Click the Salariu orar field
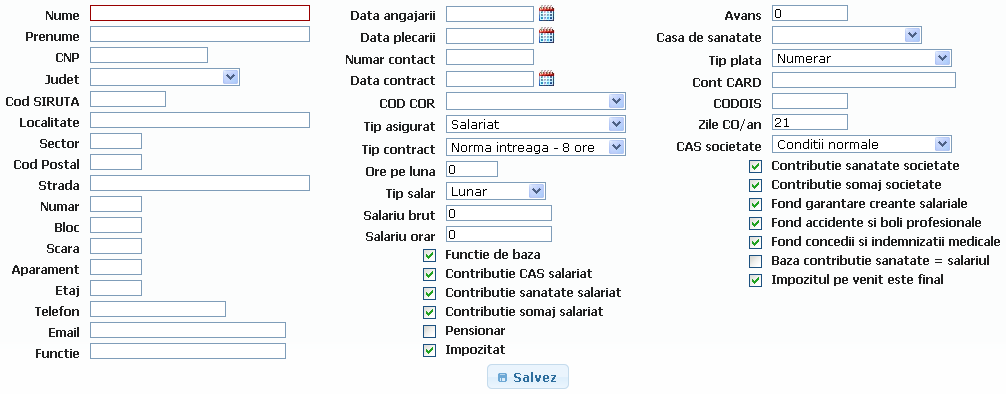 499,234
